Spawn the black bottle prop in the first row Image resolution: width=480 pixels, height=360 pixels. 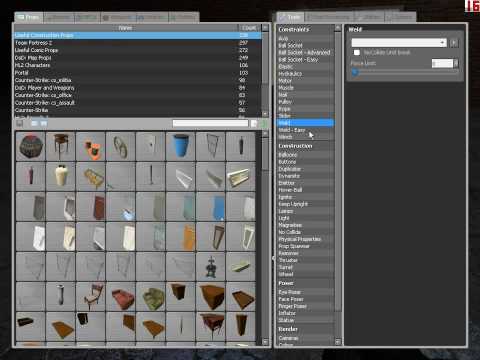(x=241, y=146)
